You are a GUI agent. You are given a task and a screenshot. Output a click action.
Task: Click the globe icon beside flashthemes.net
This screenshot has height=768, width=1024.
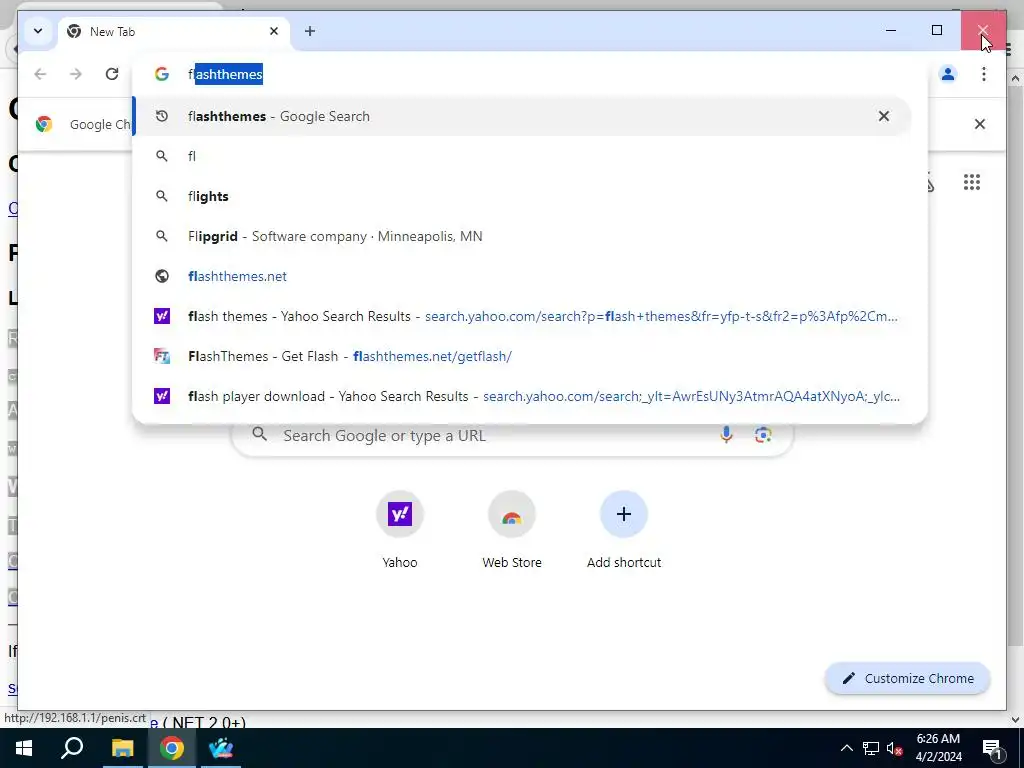(162, 276)
